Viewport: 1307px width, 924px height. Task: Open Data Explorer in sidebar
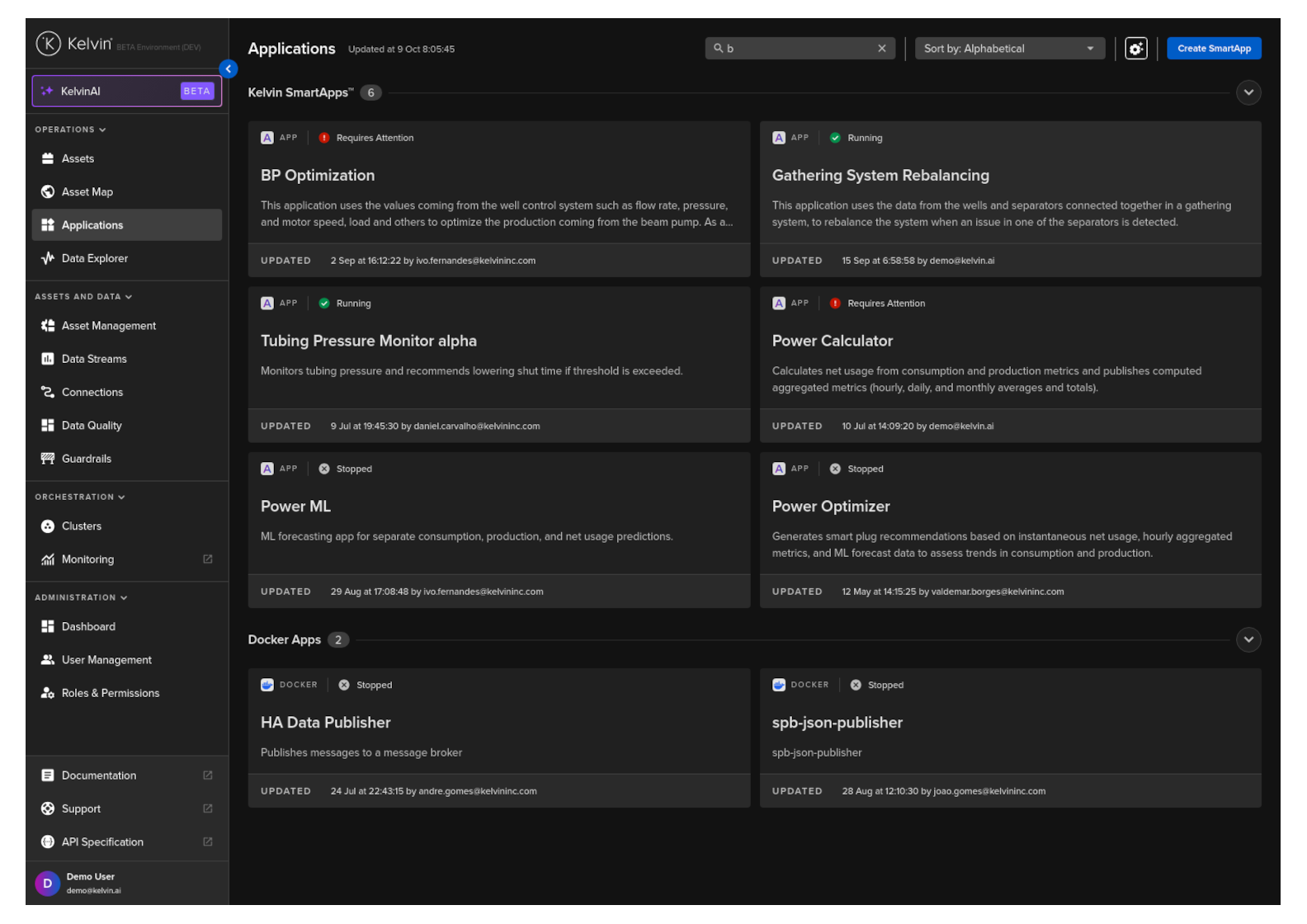[95, 258]
